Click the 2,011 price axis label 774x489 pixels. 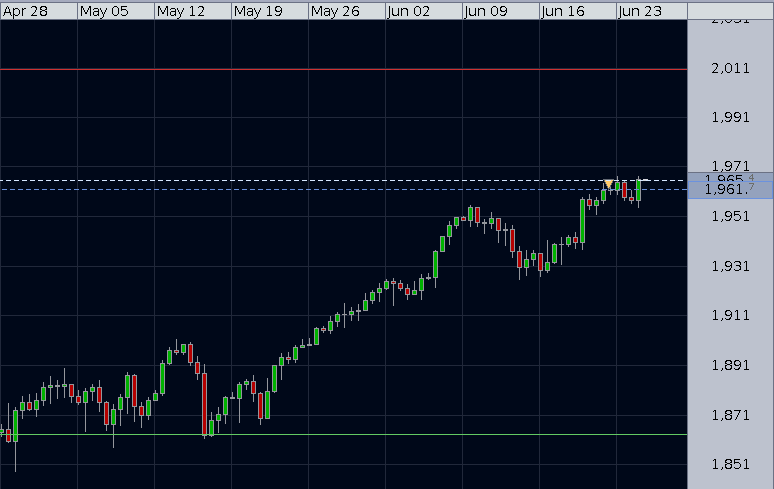click(x=730, y=68)
